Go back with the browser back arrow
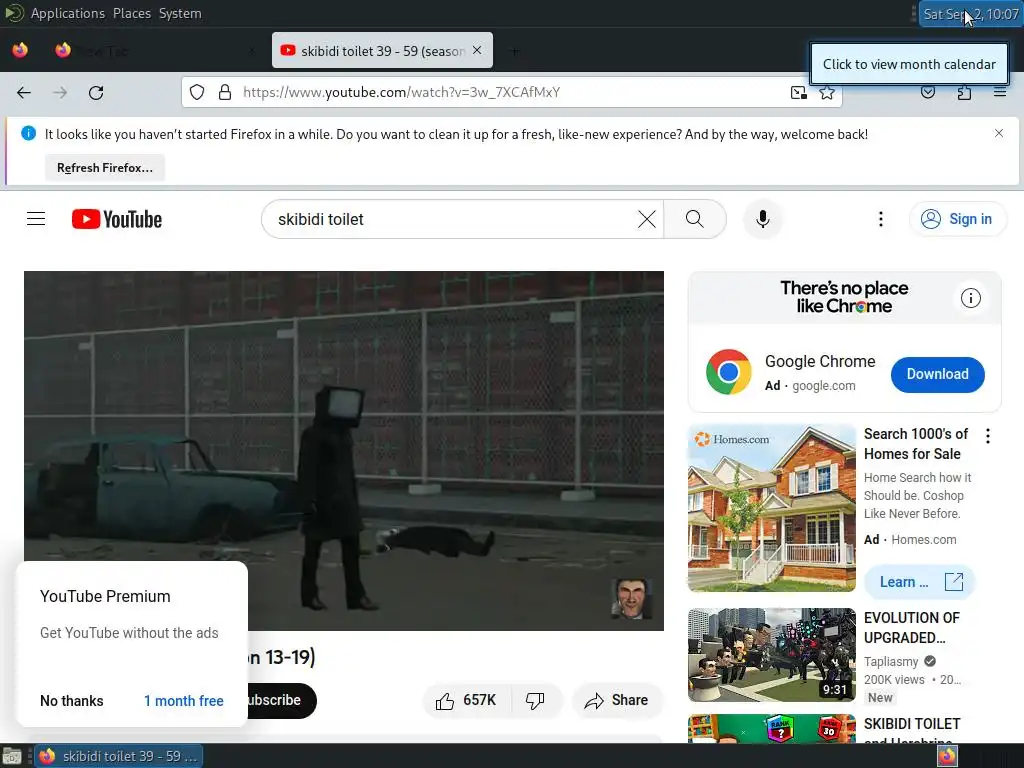This screenshot has height=768, width=1024. coord(24,93)
